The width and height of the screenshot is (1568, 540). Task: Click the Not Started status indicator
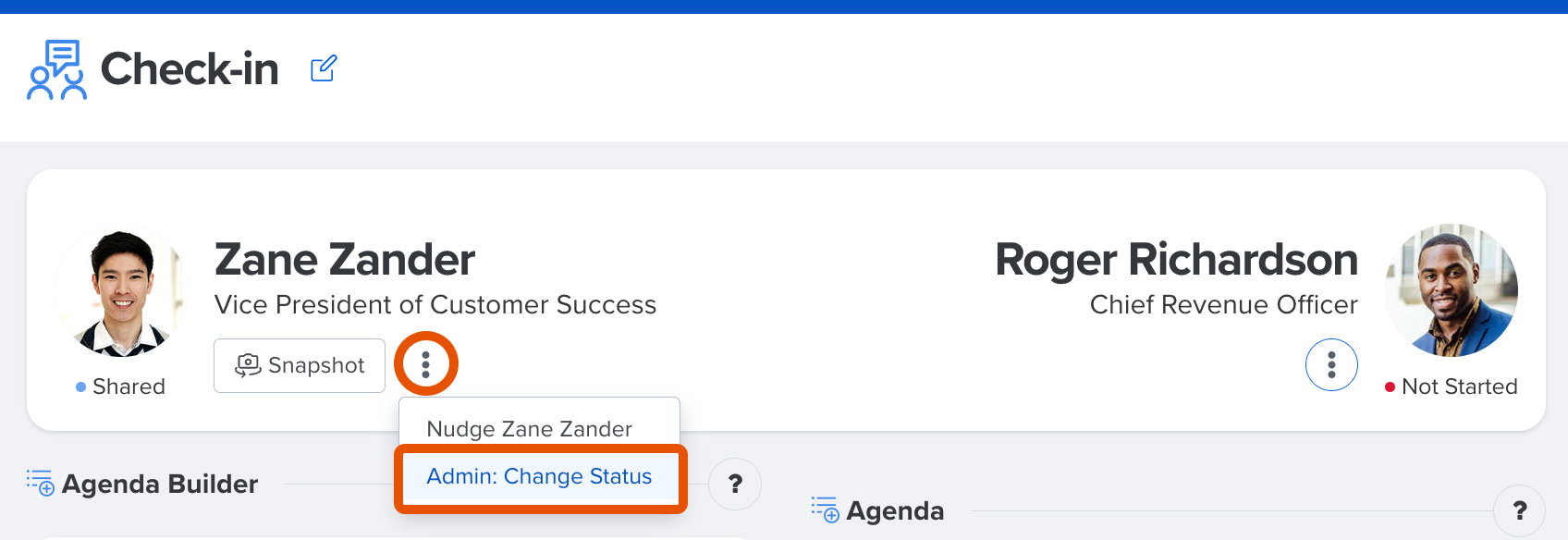coord(1452,387)
